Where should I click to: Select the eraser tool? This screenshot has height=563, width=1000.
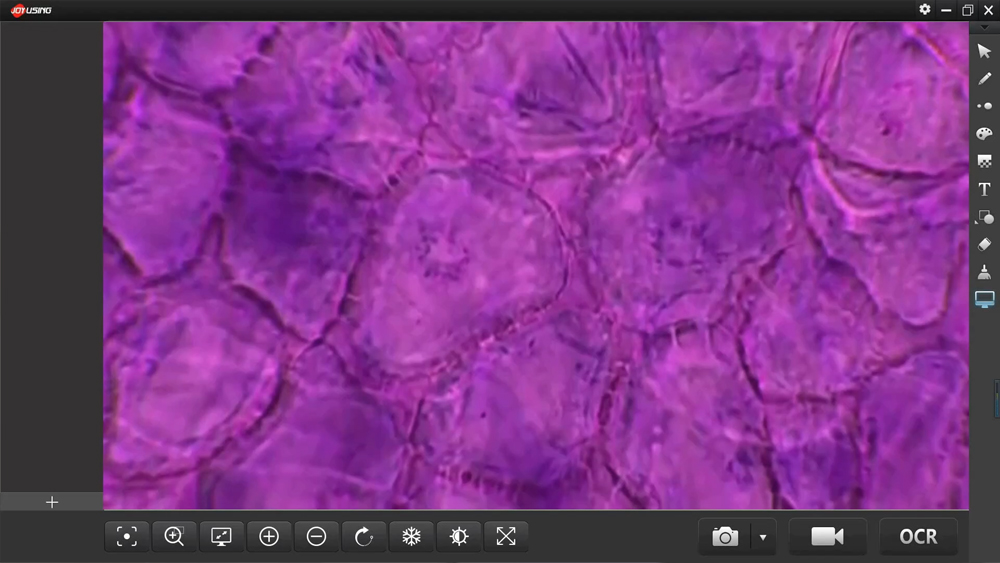click(984, 244)
